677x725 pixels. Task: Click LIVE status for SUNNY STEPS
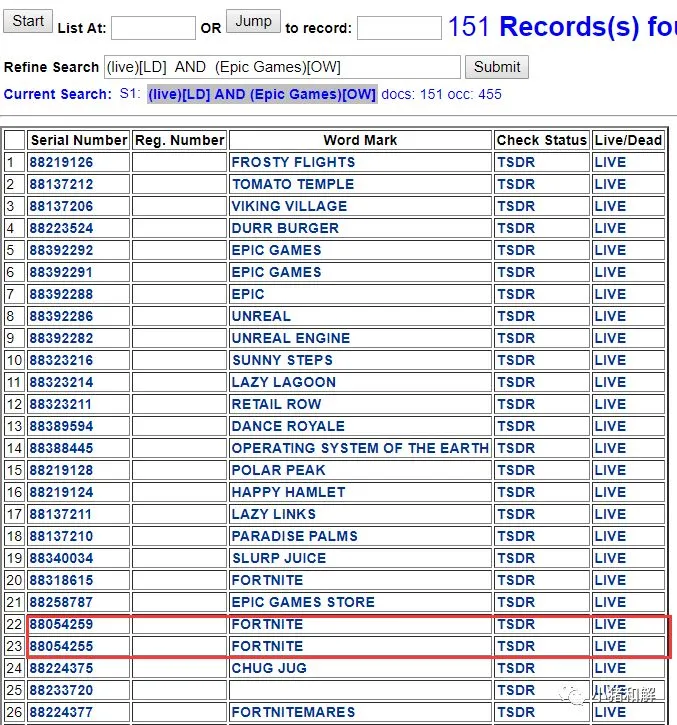point(610,360)
